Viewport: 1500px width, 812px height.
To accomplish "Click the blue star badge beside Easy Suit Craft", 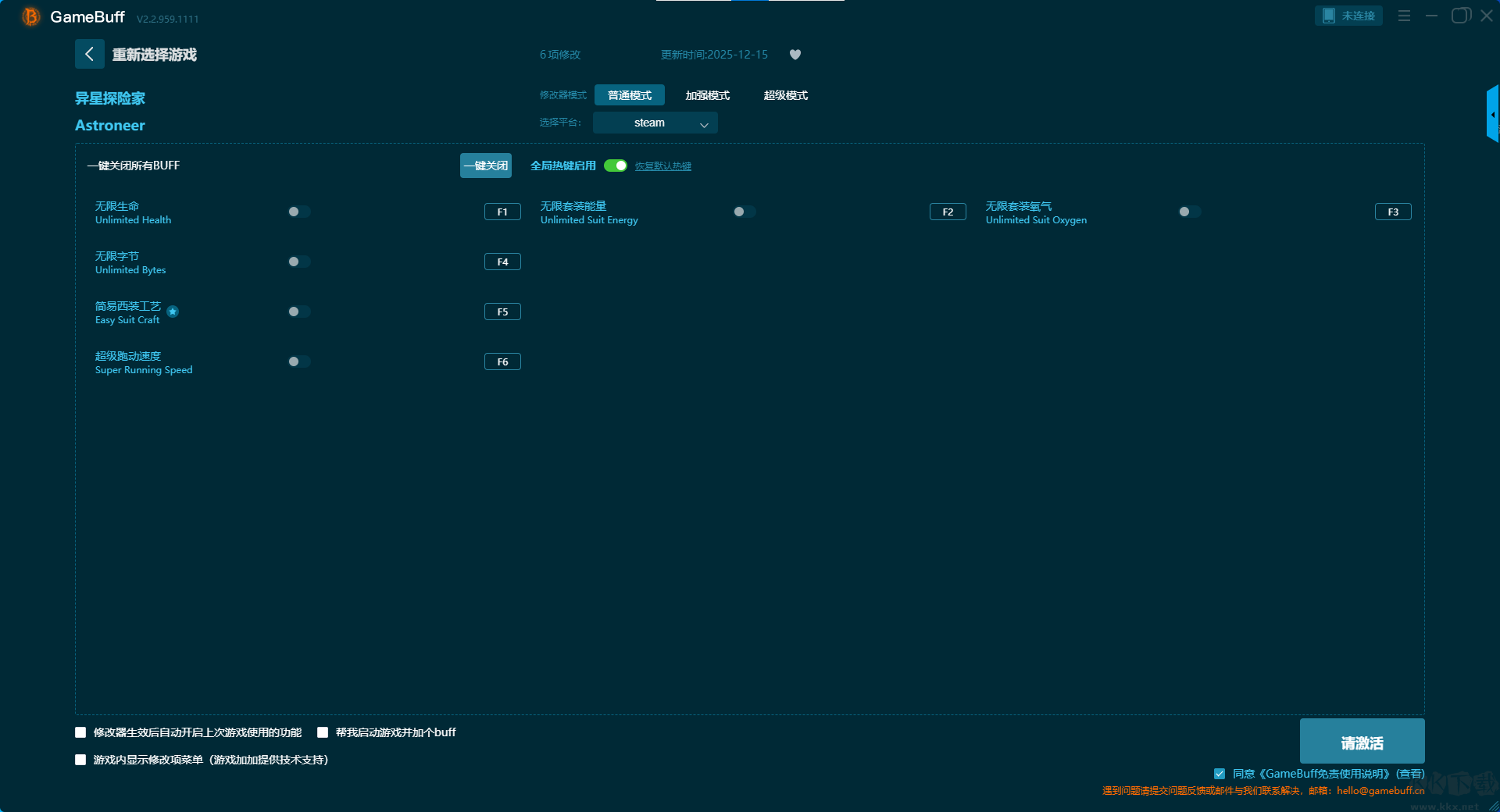I will (173, 312).
